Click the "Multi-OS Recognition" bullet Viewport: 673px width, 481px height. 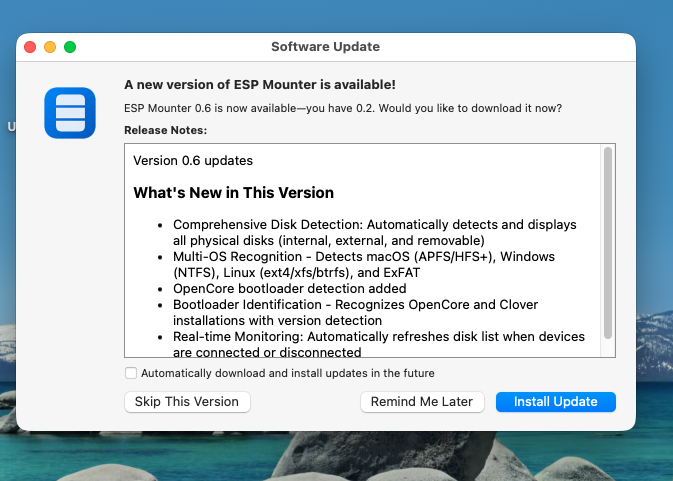coord(364,264)
